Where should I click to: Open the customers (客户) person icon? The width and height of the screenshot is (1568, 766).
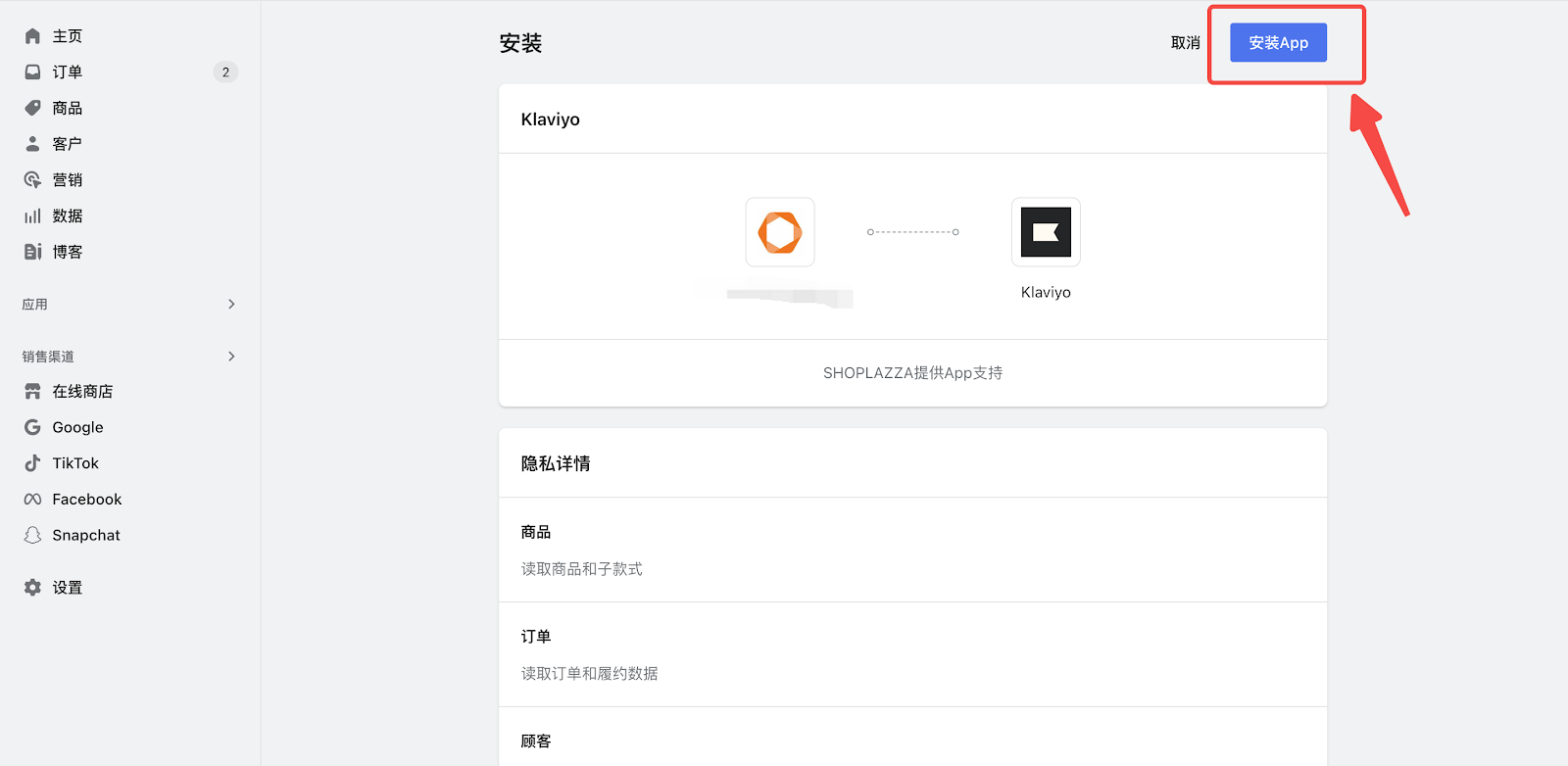[x=32, y=144]
